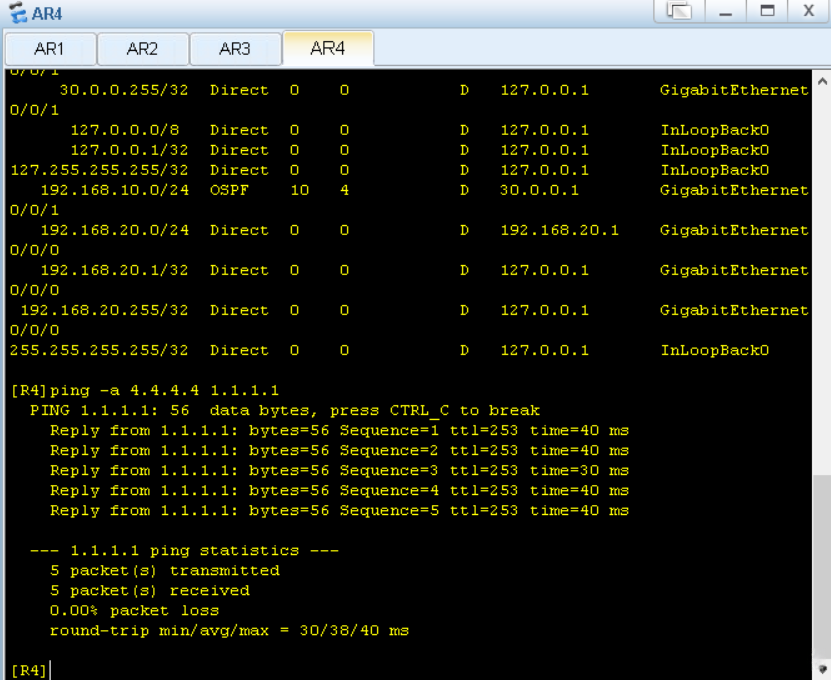The image size is (831, 680).
Task: Minimize the AR4 terminal window
Action: (x=726, y=11)
